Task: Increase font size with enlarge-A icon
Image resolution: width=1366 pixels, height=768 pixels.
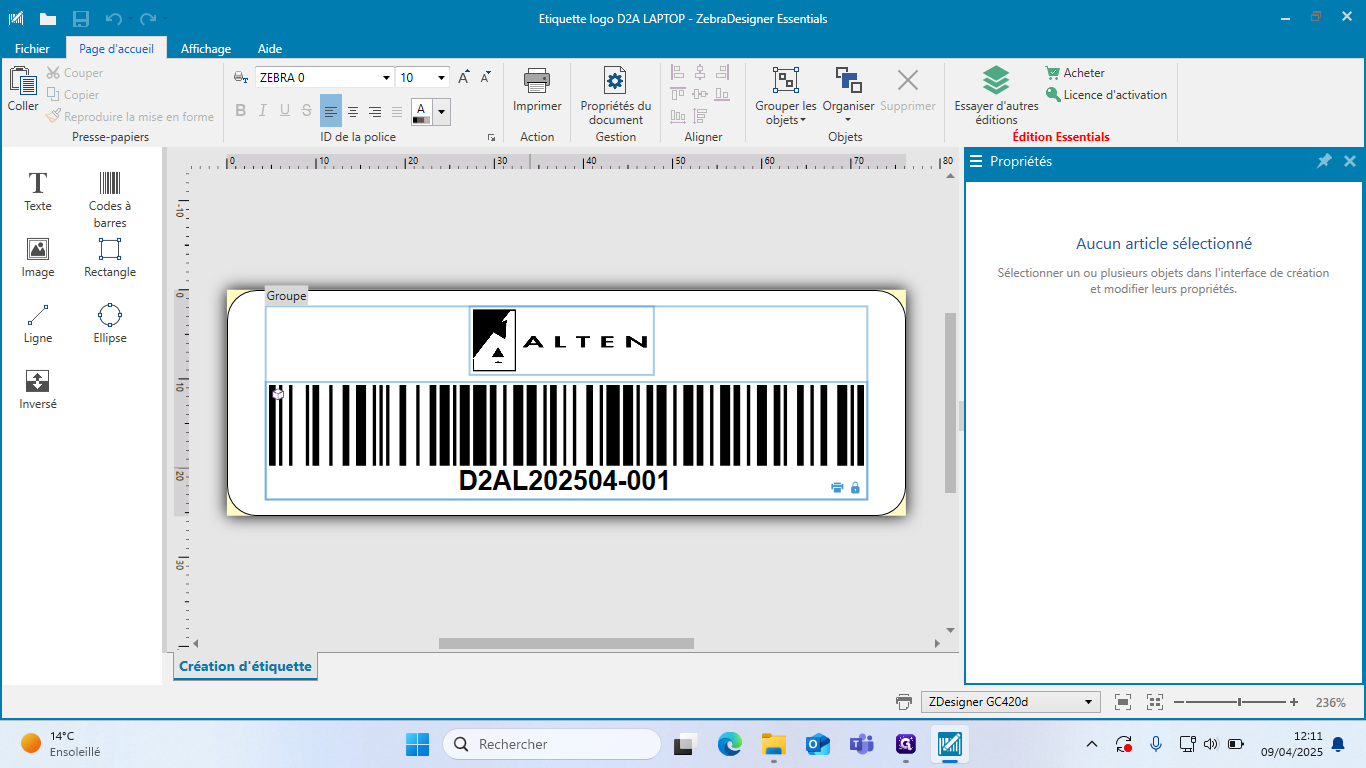Action: click(x=464, y=77)
